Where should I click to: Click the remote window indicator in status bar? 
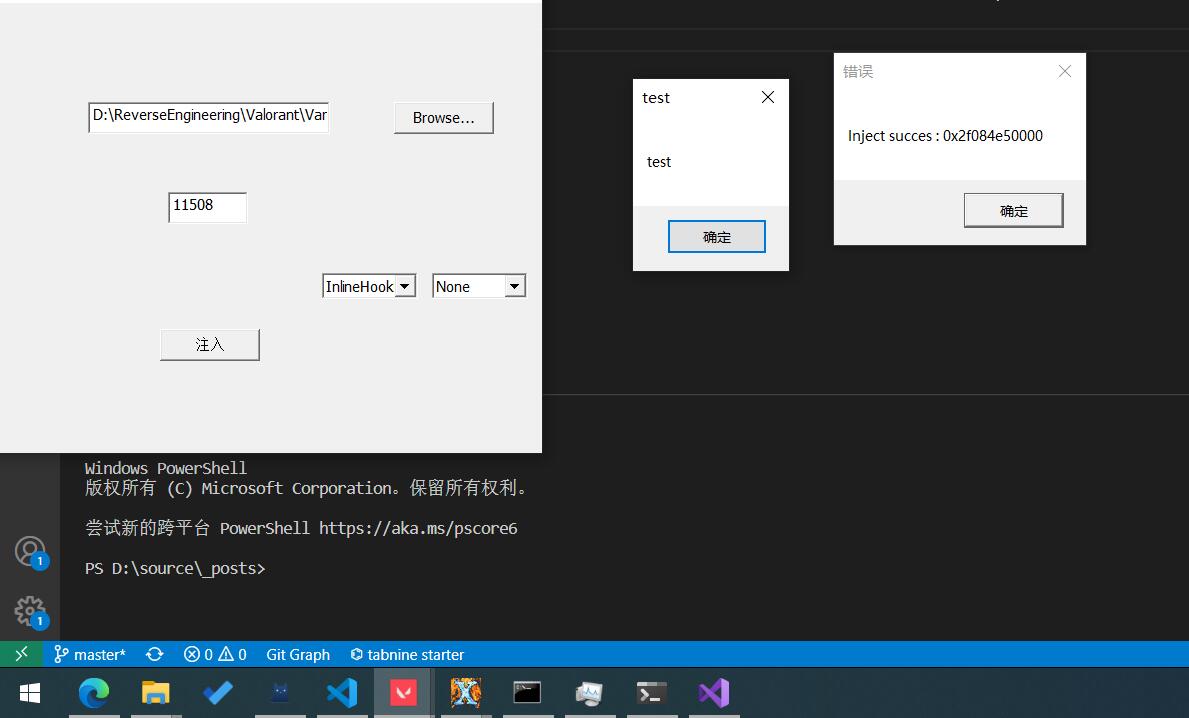pos(21,654)
